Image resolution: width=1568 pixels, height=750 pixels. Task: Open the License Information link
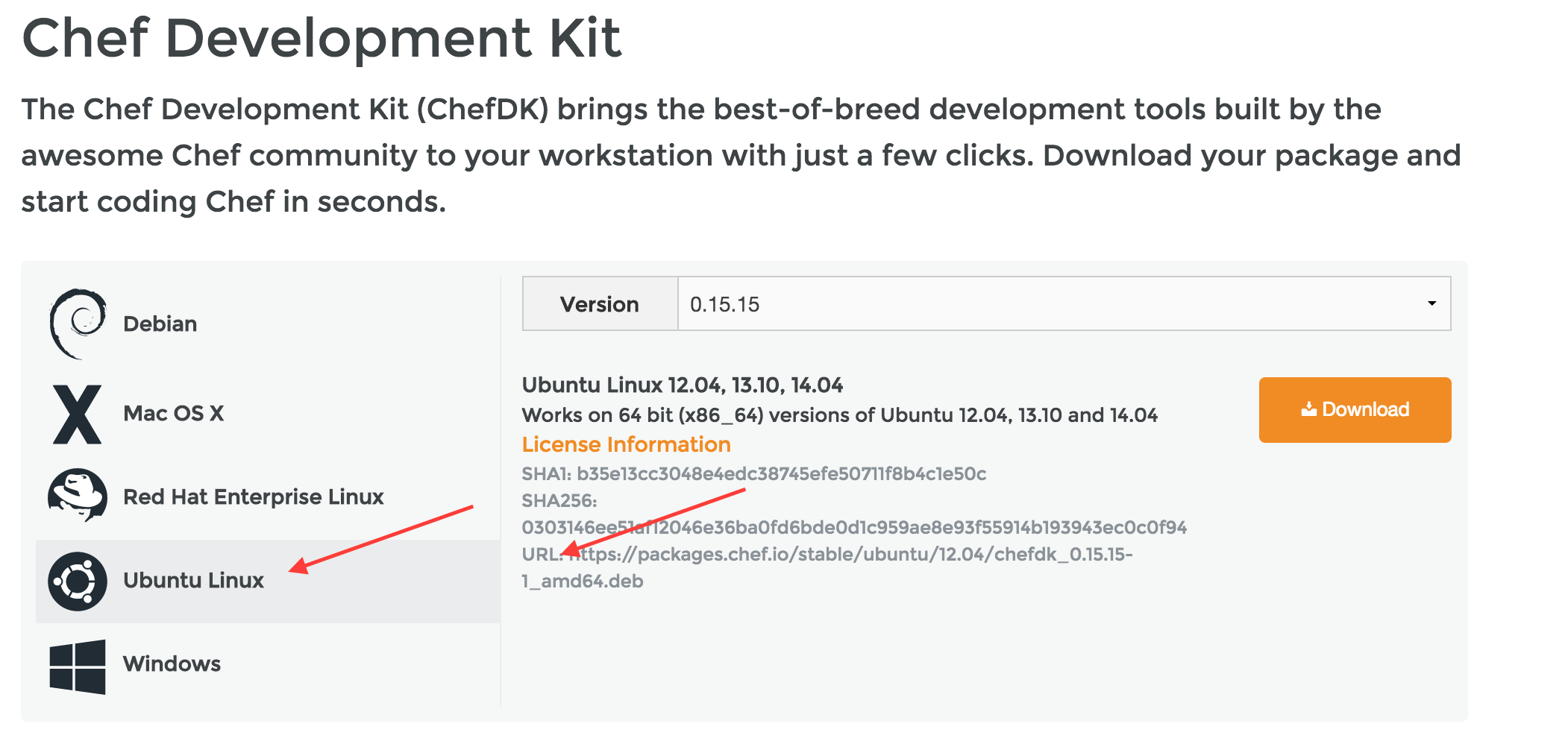point(626,444)
